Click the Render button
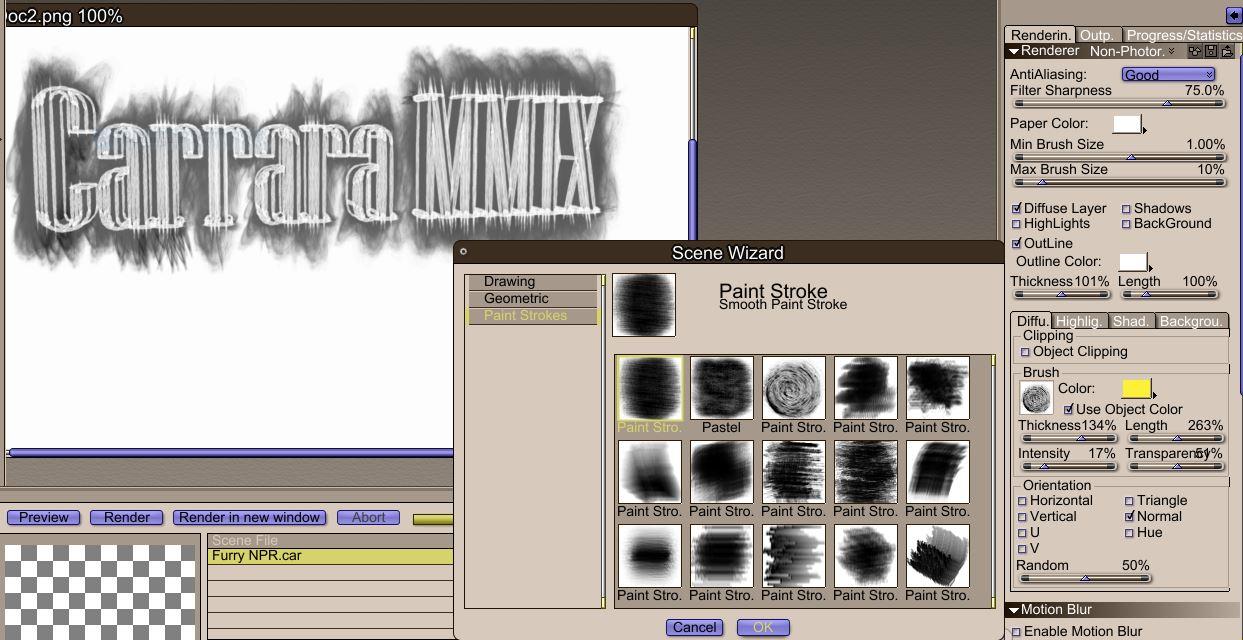Screen dimensions: 1243x640 pos(127,517)
